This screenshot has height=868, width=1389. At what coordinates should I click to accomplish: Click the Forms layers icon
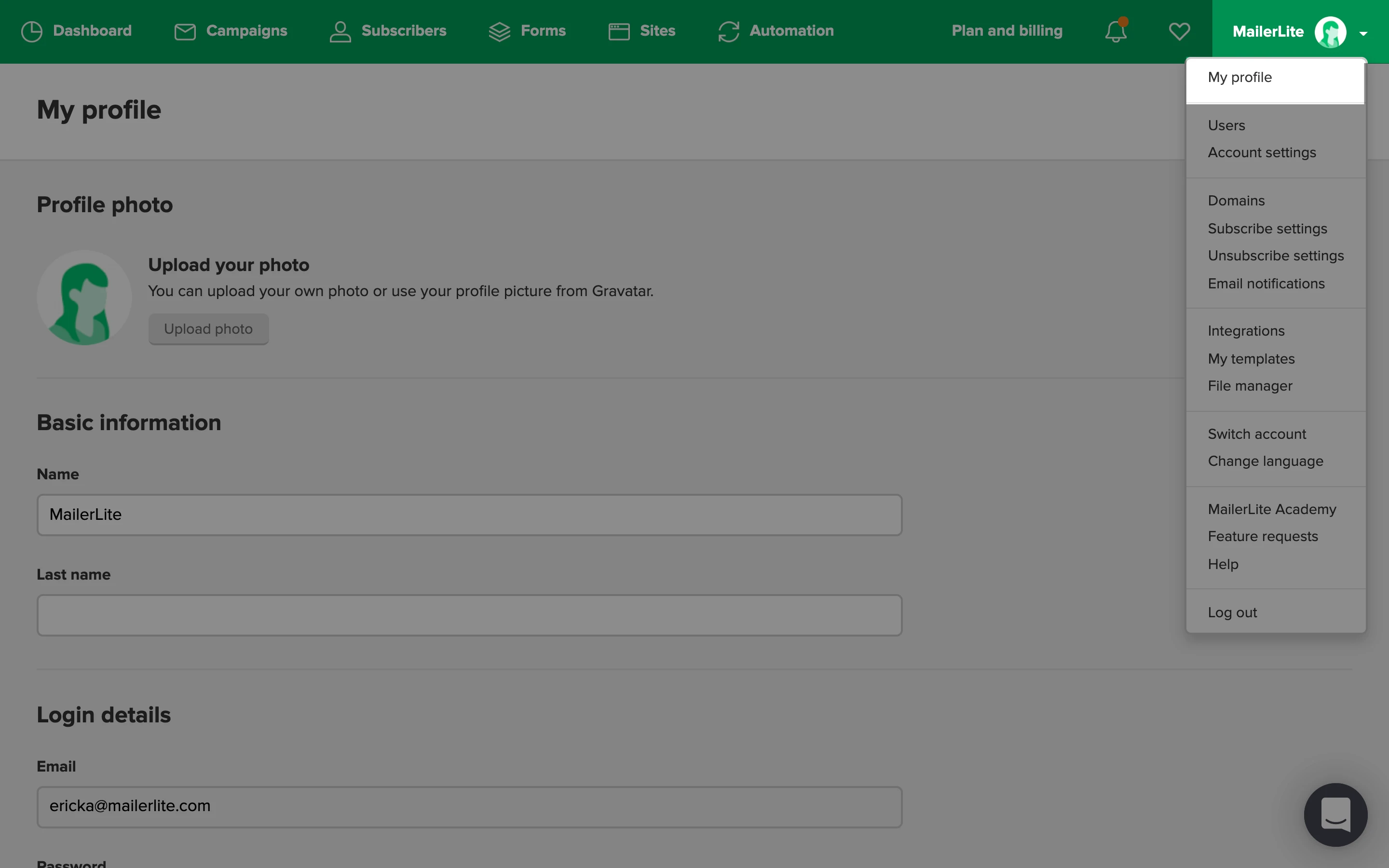click(499, 31)
